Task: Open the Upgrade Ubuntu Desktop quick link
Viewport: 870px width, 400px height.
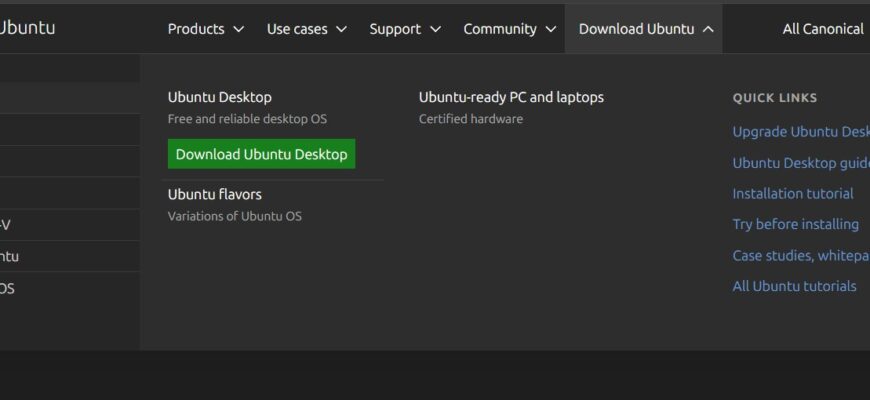Action: pos(801,132)
